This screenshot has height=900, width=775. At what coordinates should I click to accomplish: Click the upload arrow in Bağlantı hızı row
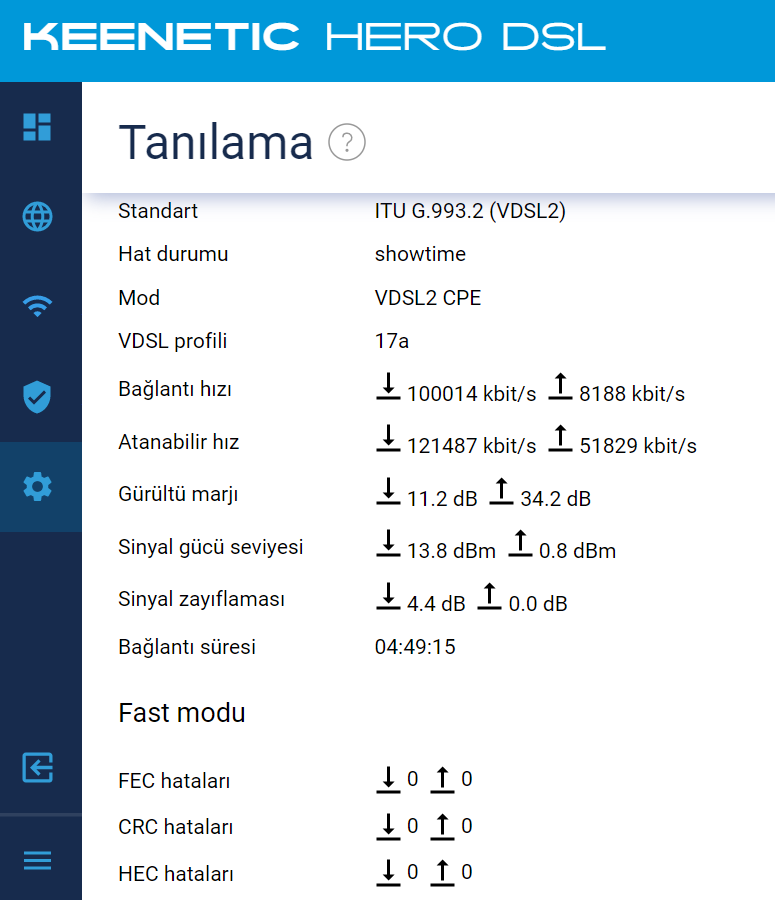[x=560, y=386]
